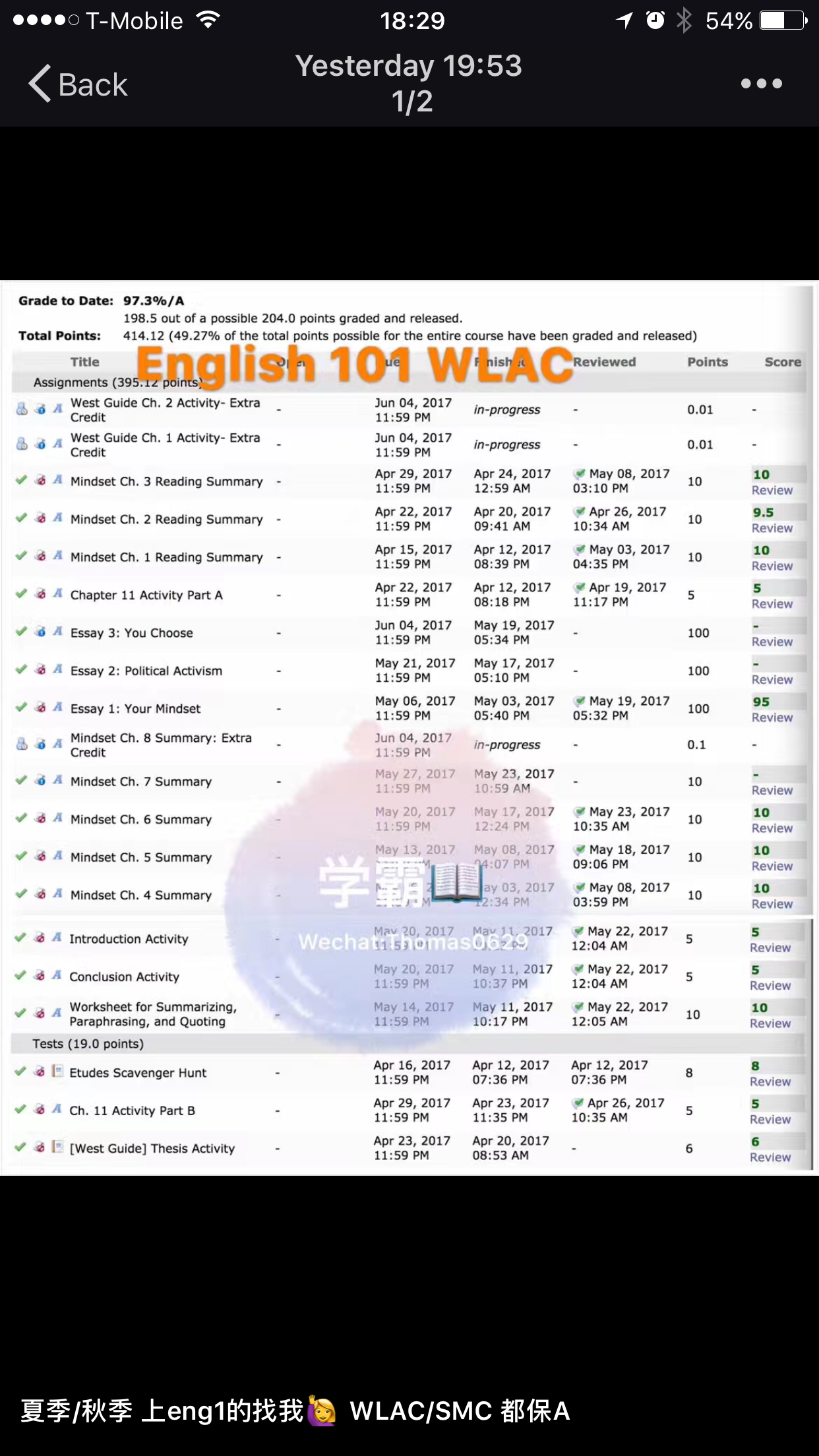Click document icon beside Etudes Scavenger Hunt
Viewport: 819px width, 1456px height.
[x=57, y=1071]
